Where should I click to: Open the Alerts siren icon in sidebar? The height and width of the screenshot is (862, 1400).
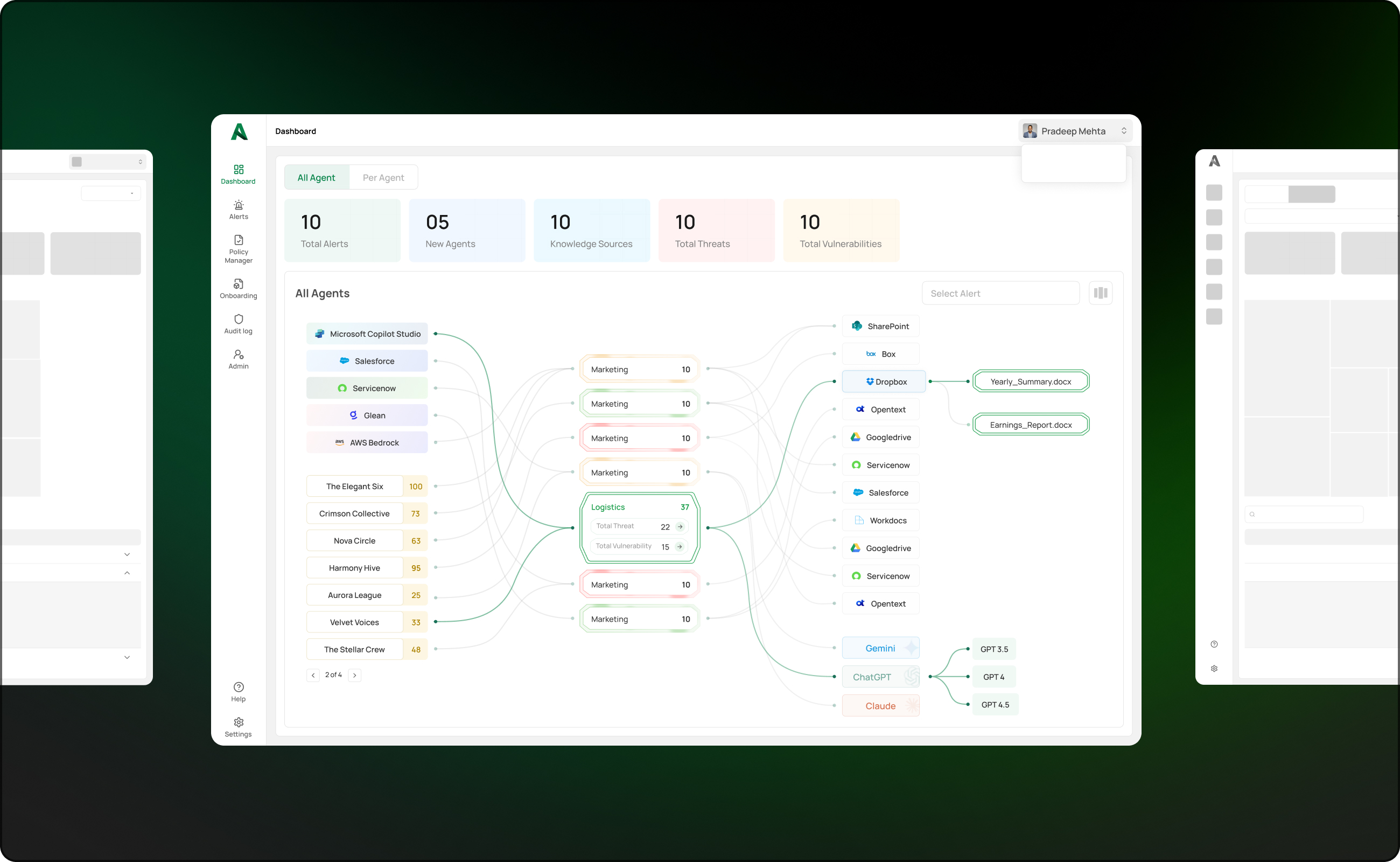coord(238,205)
